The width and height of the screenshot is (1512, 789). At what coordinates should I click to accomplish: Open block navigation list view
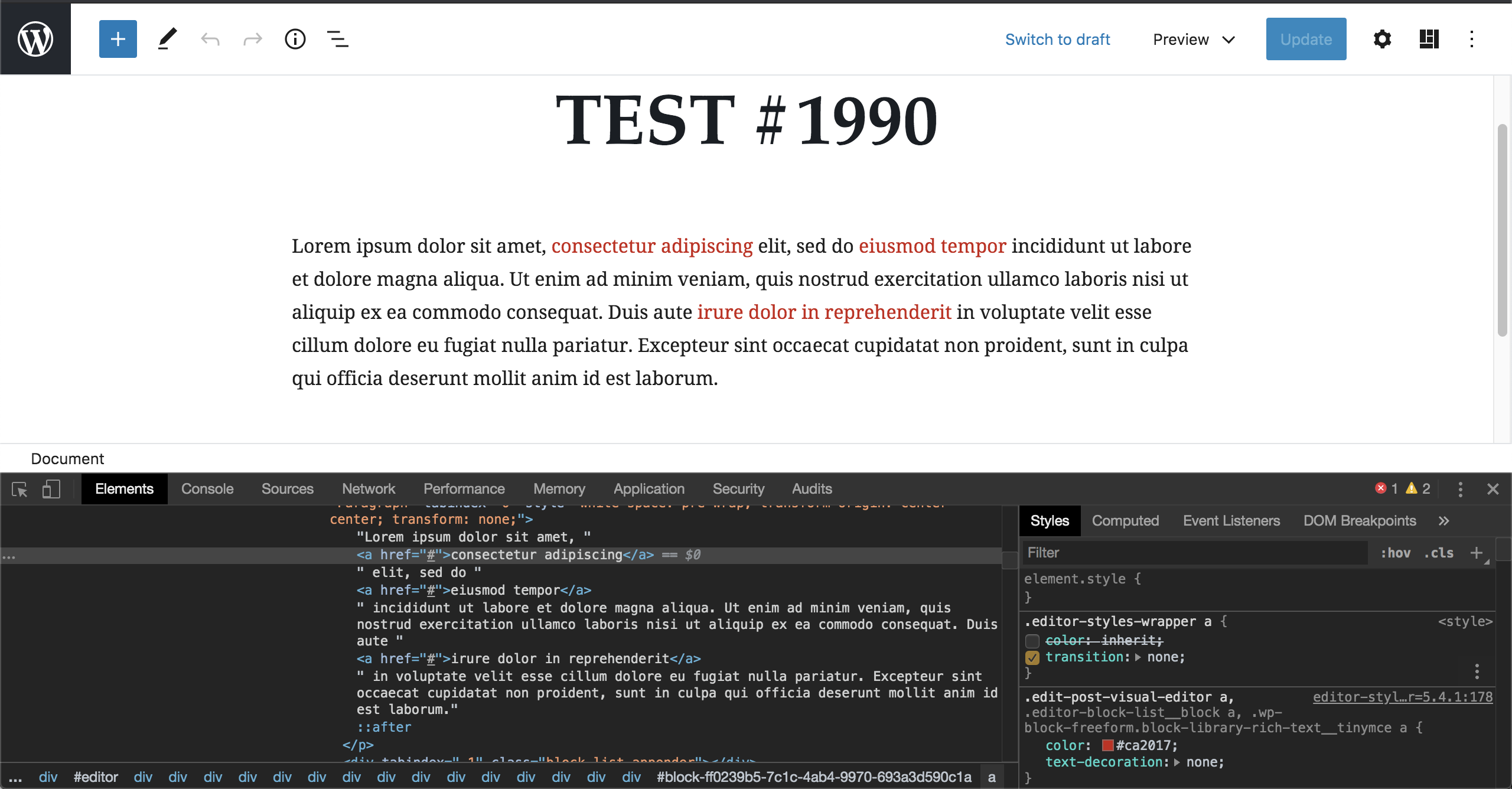[x=338, y=40]
